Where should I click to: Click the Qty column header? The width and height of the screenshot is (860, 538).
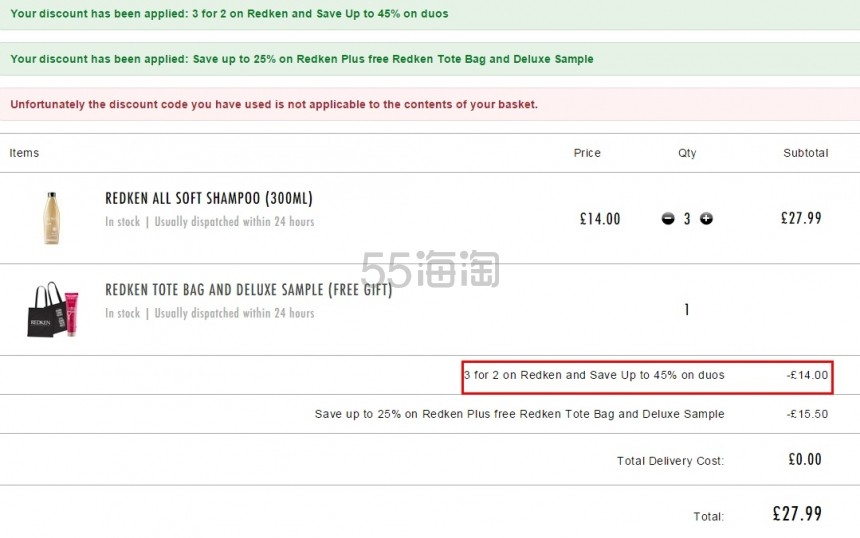click(x=687, y=153)
